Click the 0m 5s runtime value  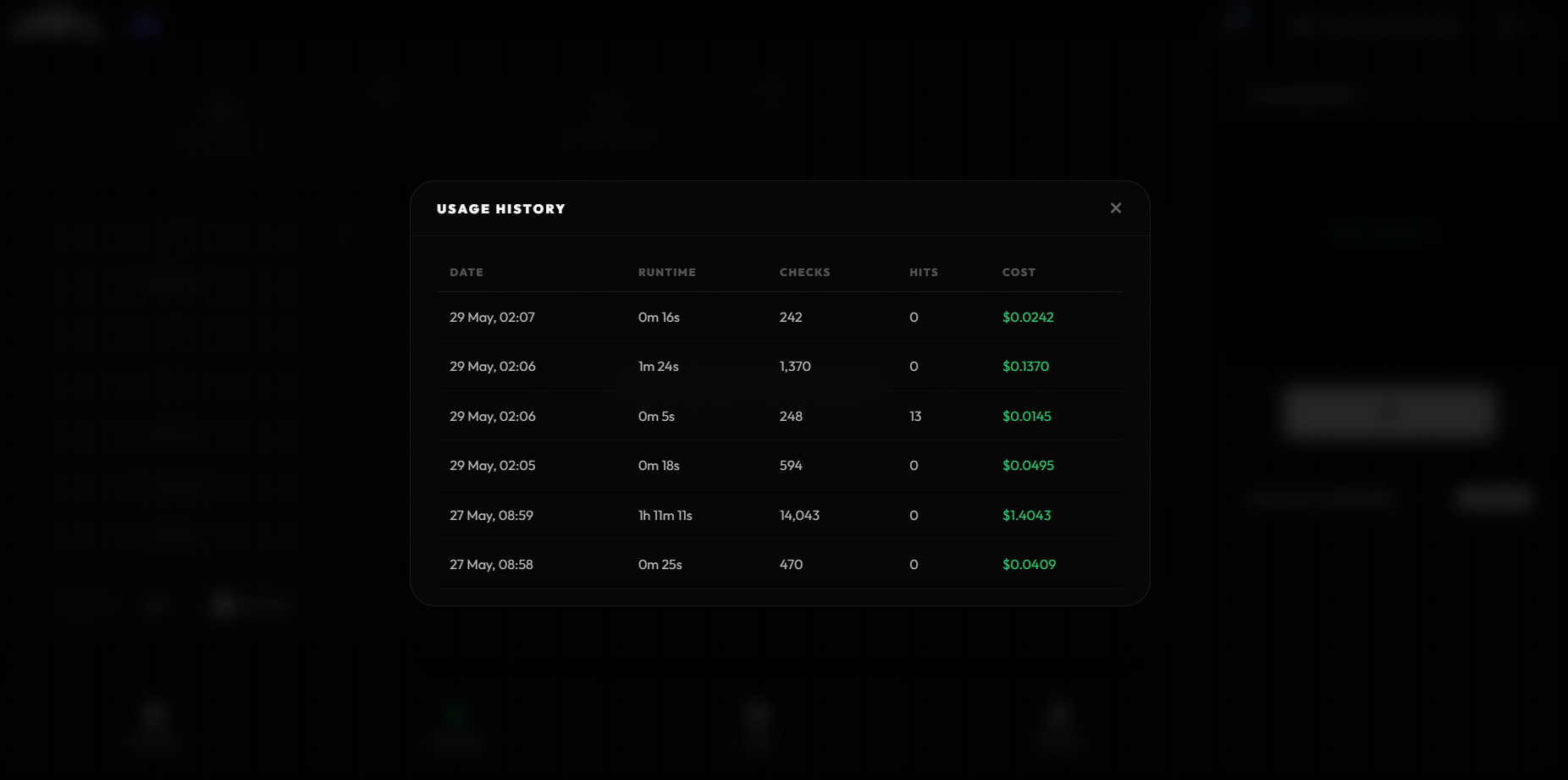(656, 417)
